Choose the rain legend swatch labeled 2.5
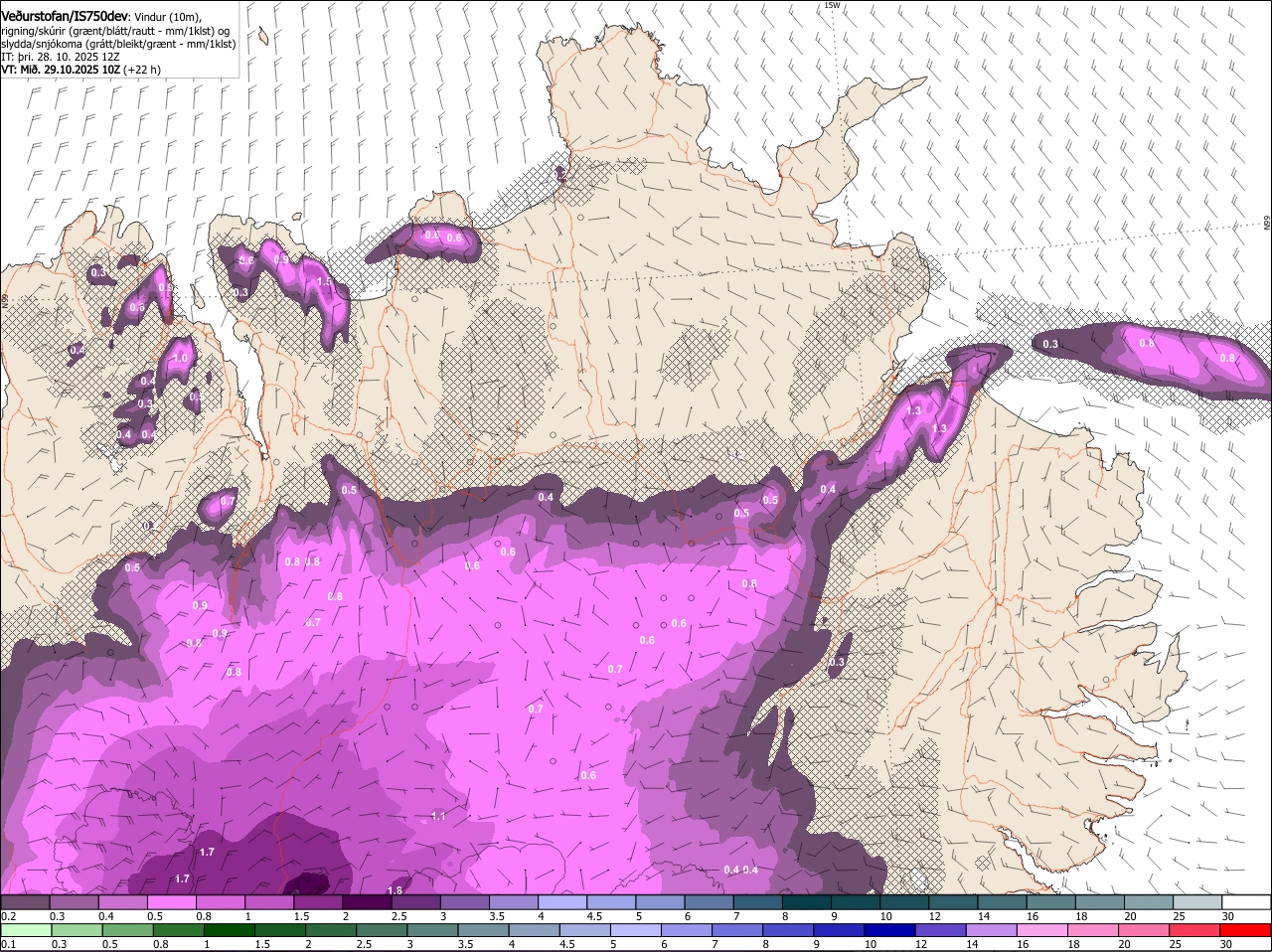 point(382,929)
